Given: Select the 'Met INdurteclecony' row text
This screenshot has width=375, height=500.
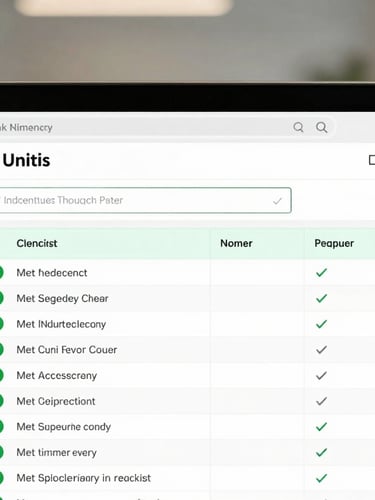Looking at the screenshot, I should (x=61, y=324).
